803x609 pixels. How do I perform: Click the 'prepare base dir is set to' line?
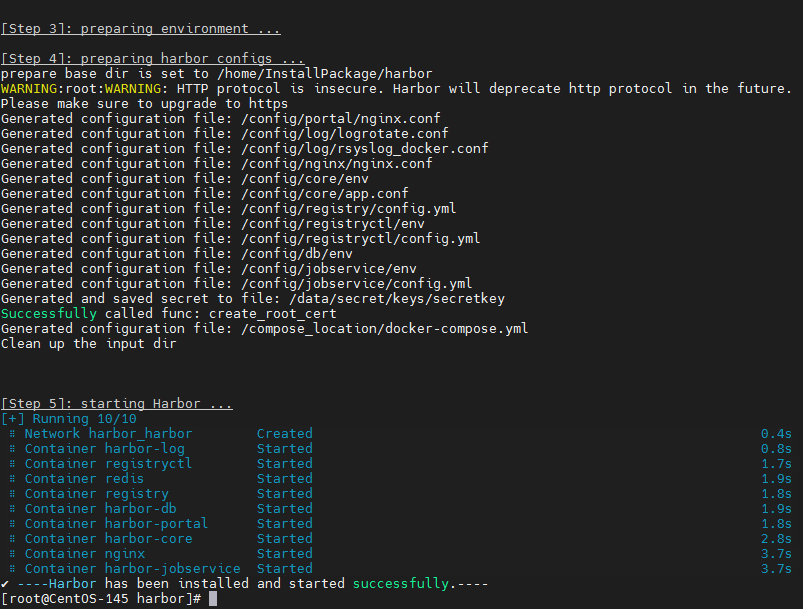tap(217, 73)
